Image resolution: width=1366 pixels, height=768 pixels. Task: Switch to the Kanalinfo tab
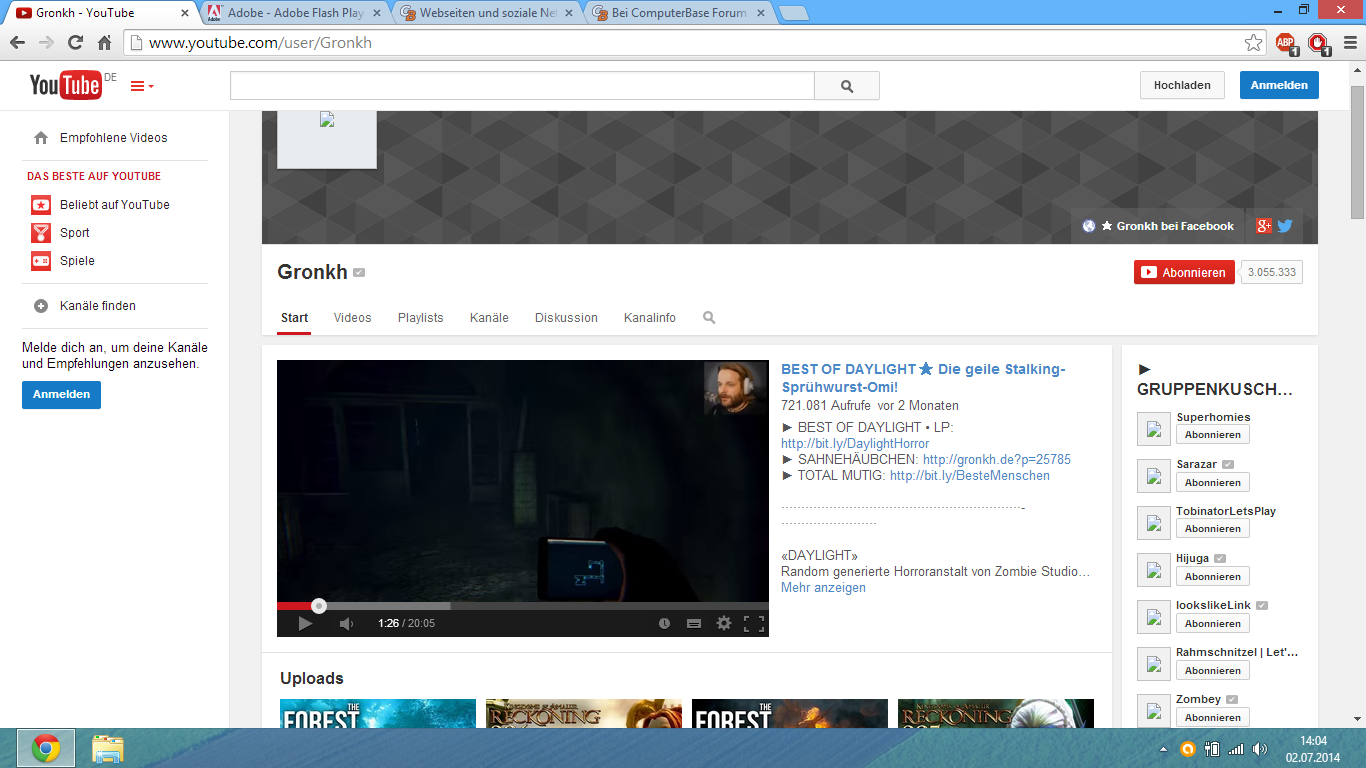pos(650,318)
